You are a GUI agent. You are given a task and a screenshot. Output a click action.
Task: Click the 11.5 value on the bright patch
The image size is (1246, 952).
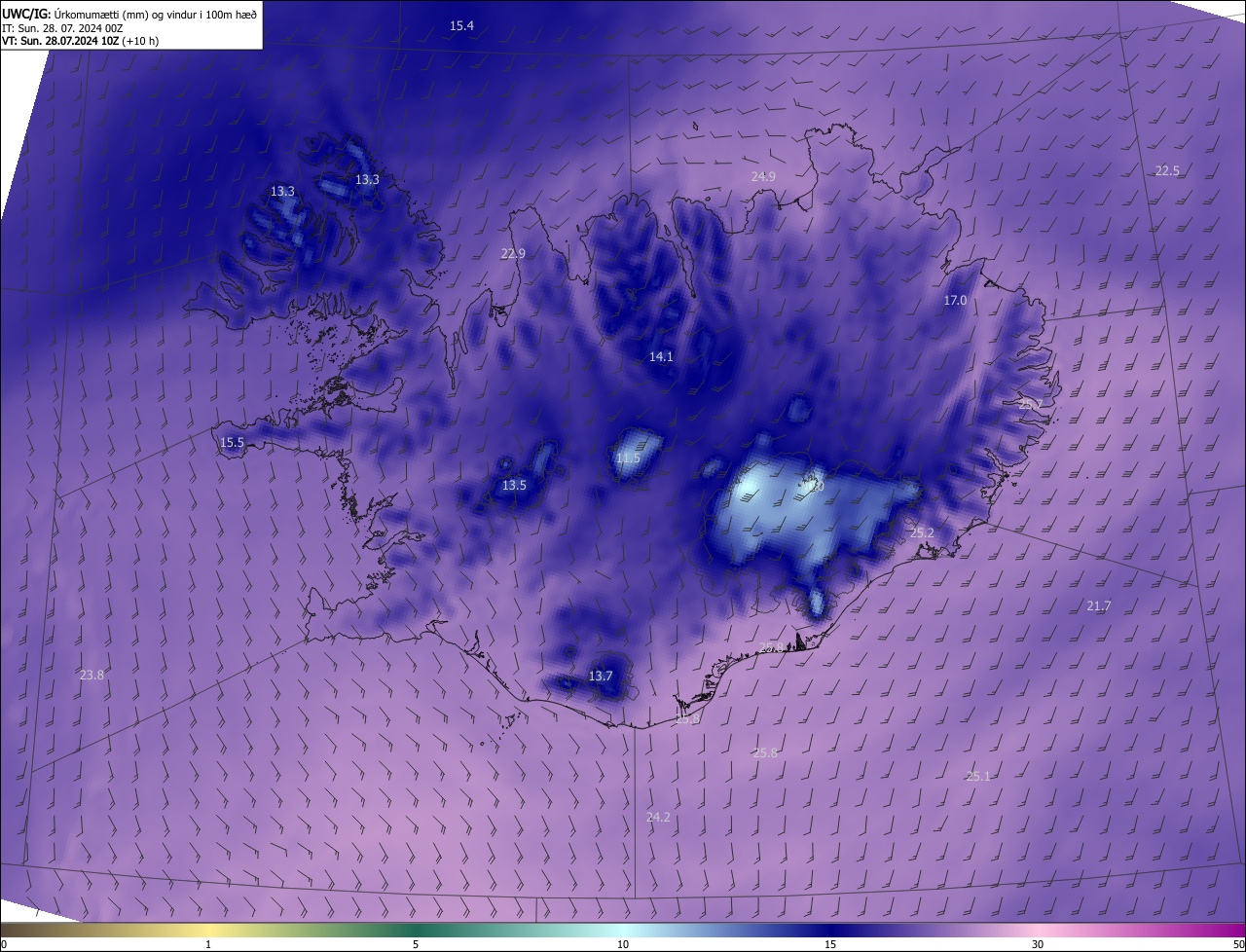628,458
